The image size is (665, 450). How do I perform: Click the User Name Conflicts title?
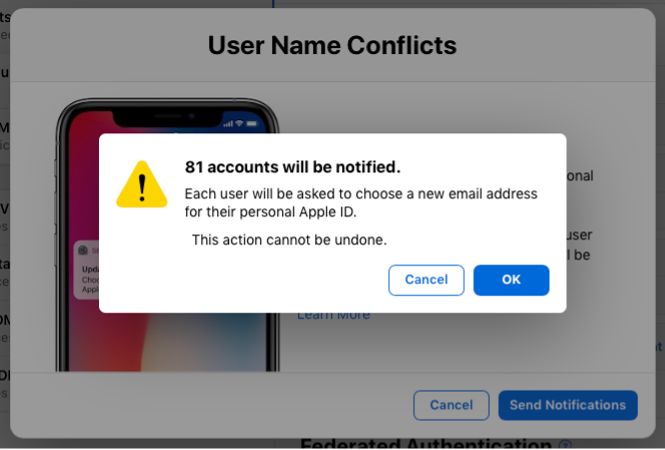tap(332, 45)
